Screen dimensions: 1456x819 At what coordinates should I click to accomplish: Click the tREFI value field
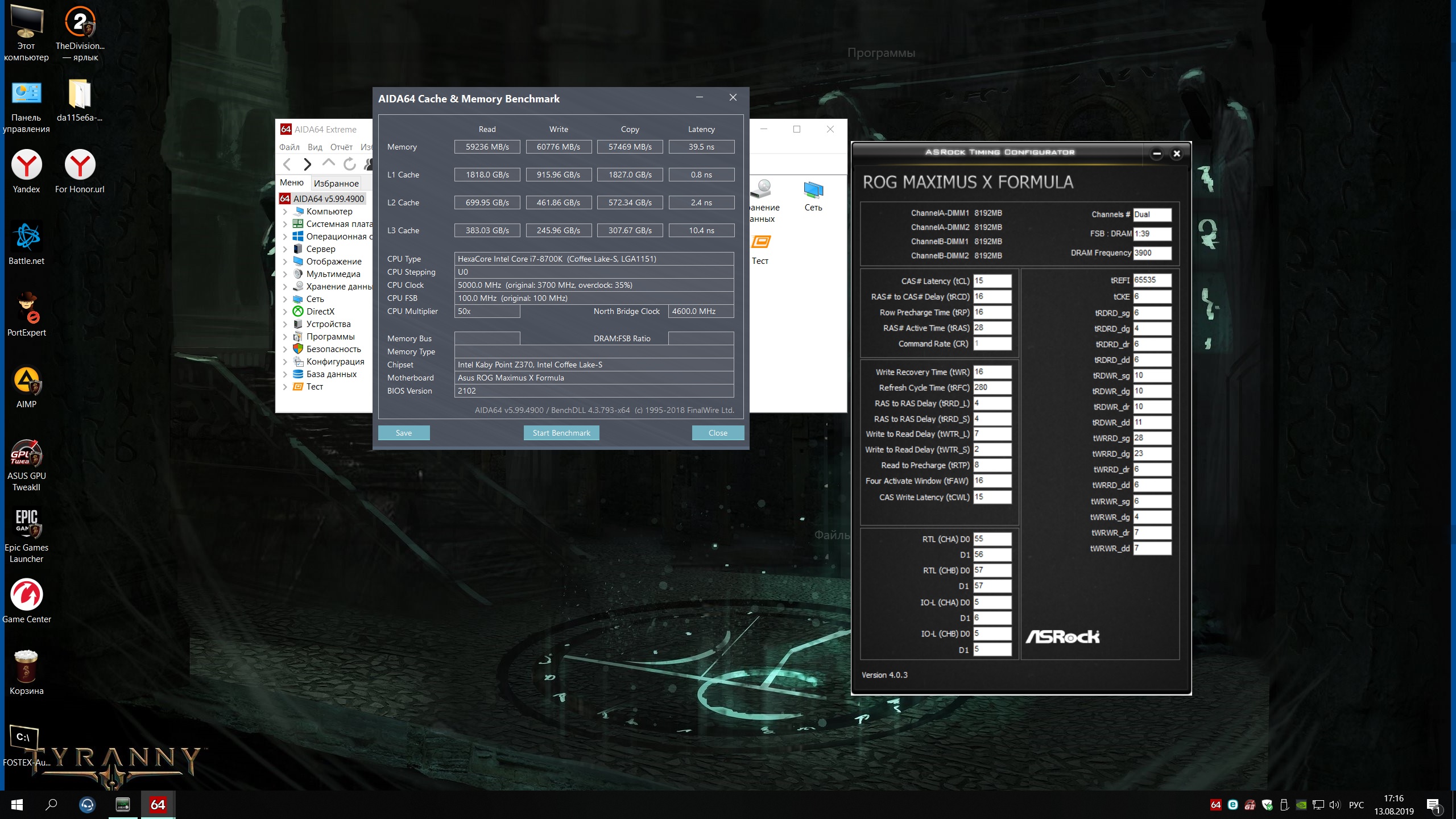[1152, 280]
